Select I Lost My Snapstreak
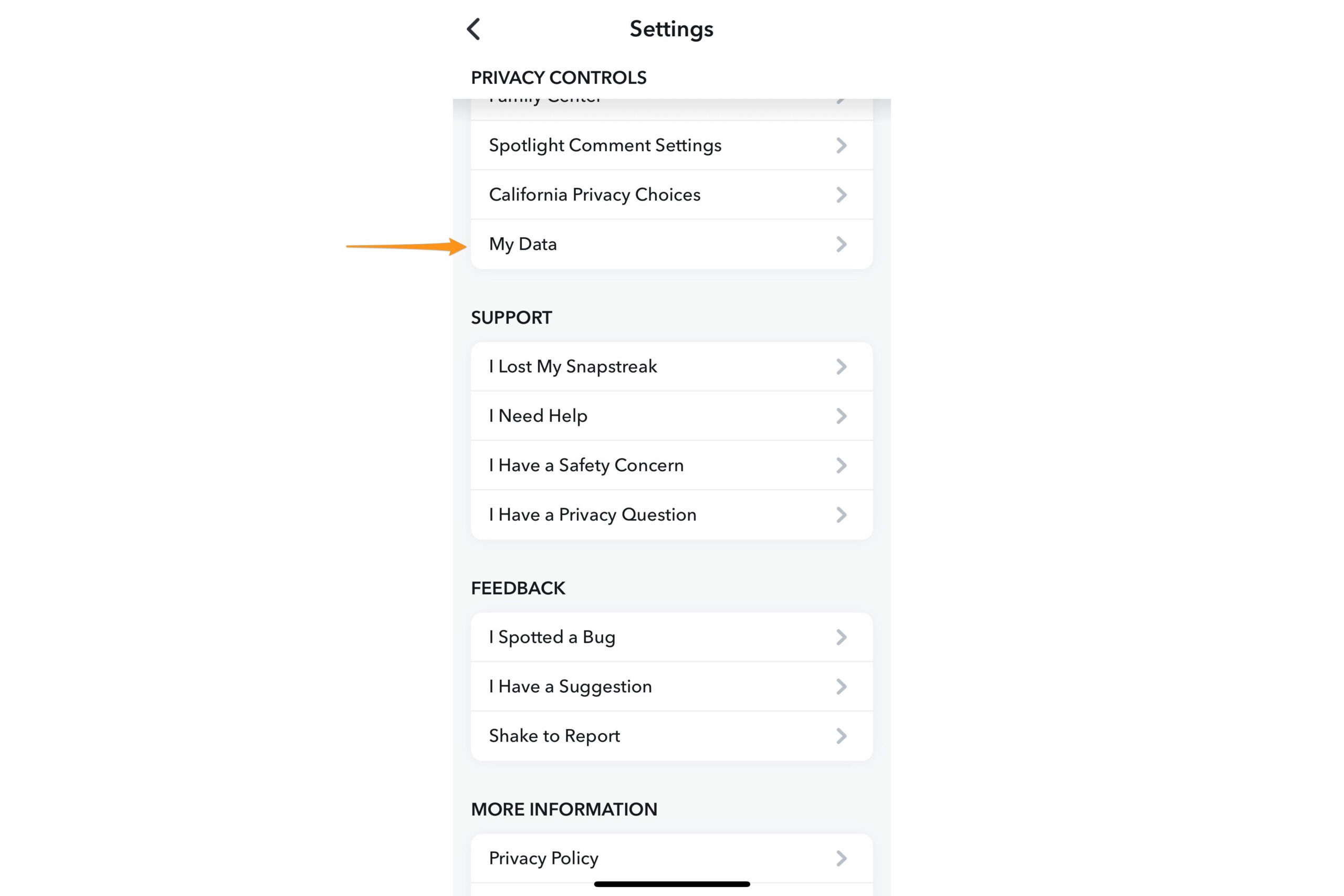 pos(573,366)
